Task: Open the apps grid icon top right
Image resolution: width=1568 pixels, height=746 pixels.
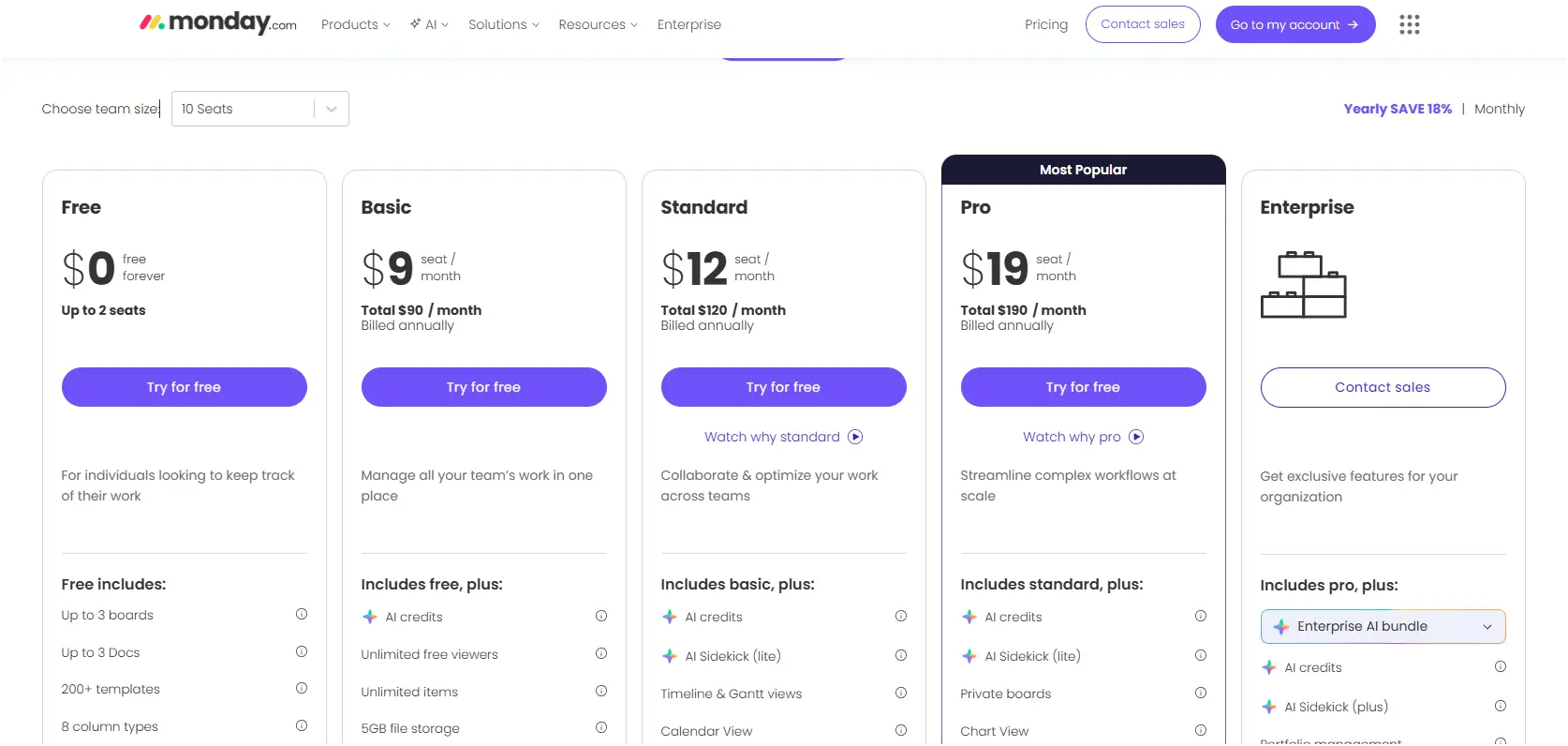Action: (x=1409, y=24)
